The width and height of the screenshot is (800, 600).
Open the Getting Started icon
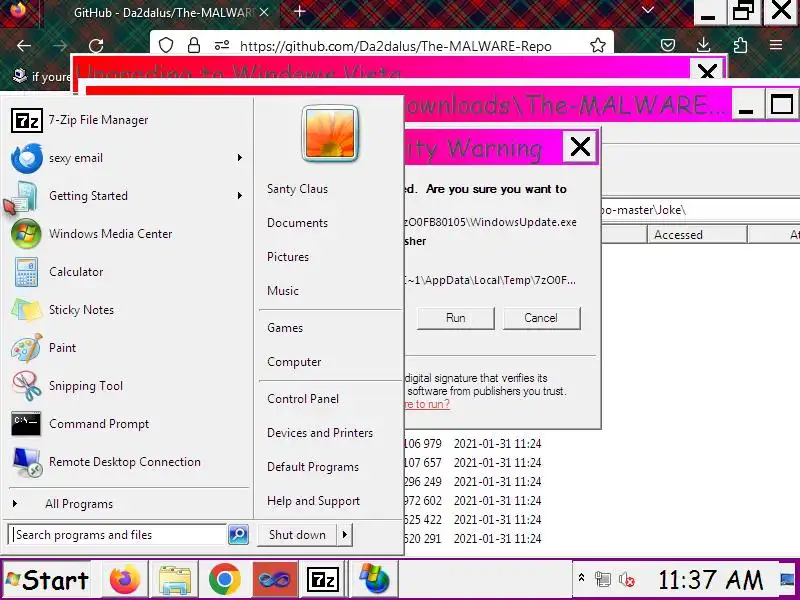(x=26, y=196)
